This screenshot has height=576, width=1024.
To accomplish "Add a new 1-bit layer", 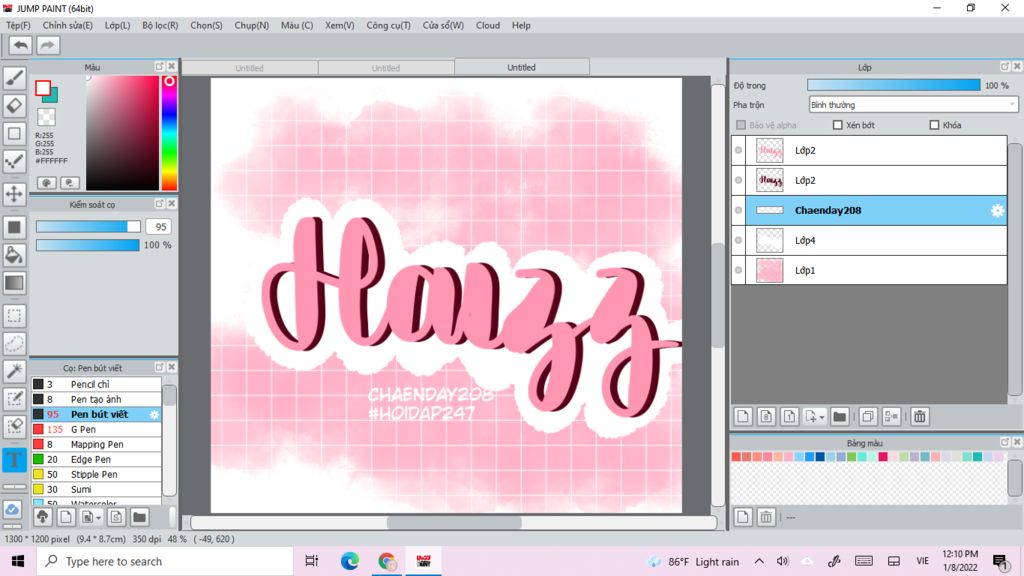I will pos(789,417).
